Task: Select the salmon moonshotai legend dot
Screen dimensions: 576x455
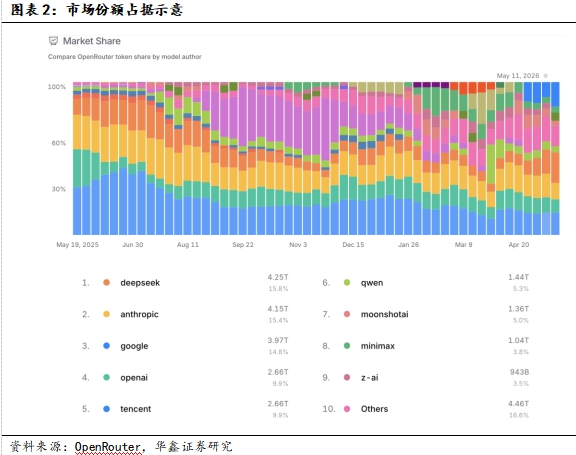Action: (x=347, y=314)
